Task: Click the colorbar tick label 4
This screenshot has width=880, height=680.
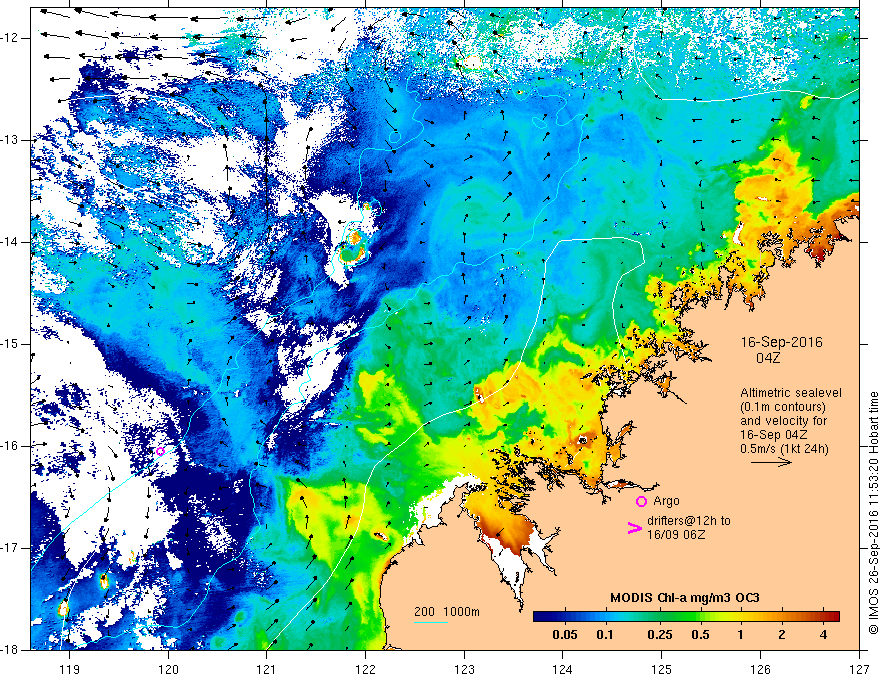Action: (823, 635)
